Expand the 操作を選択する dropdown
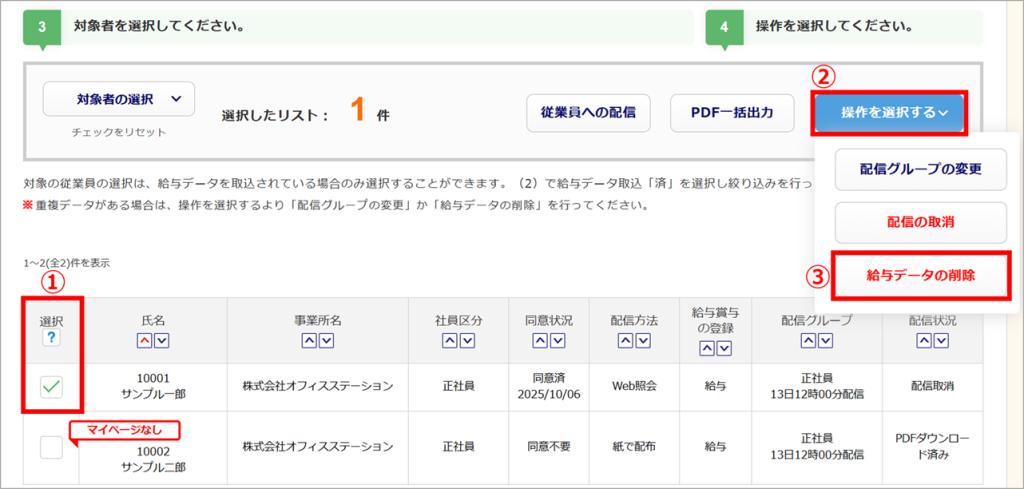This screenshot has width=1024, height=489. pyautogui.click(x=892, y=113)
